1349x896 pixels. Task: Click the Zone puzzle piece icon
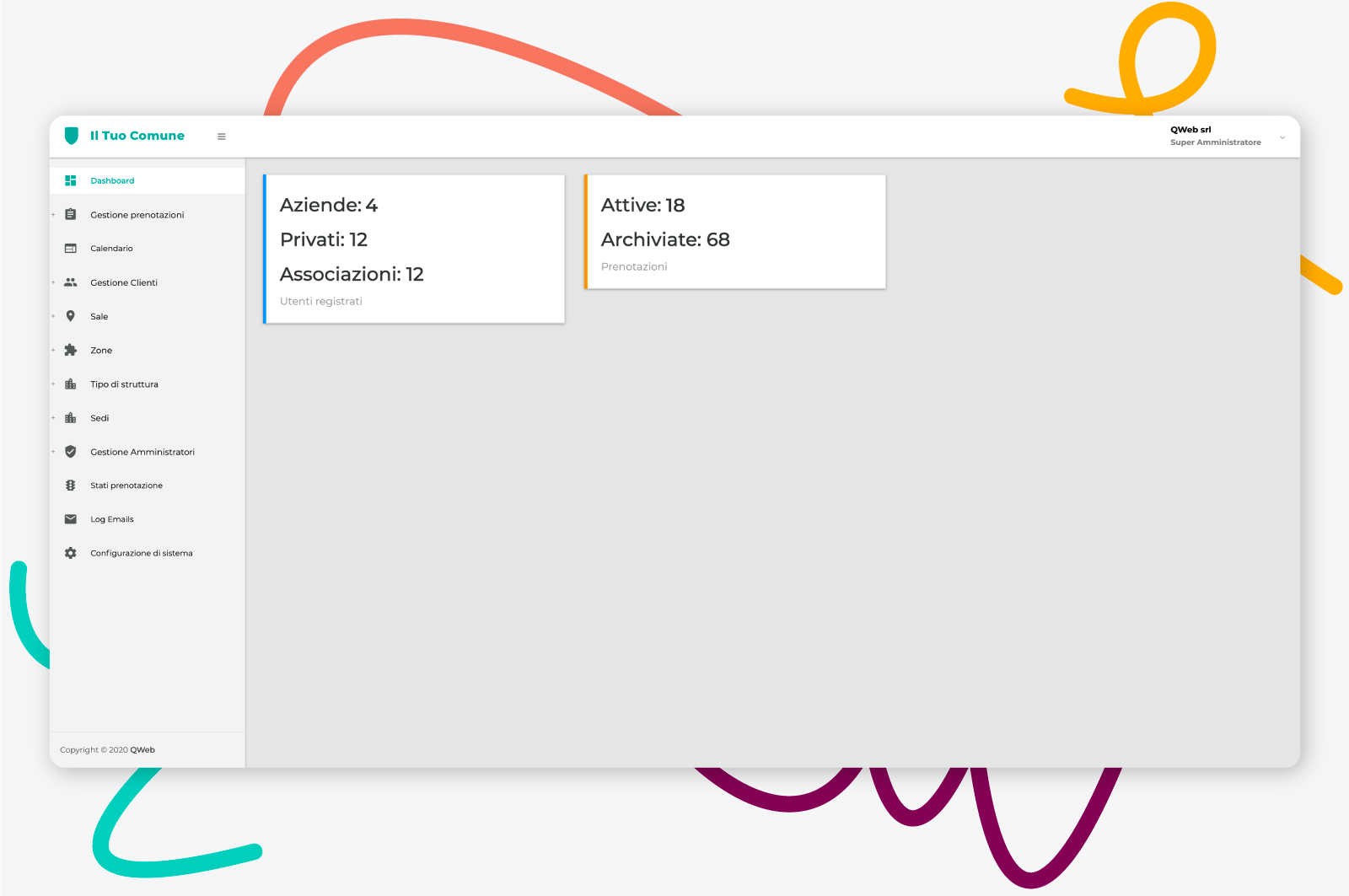71,350
